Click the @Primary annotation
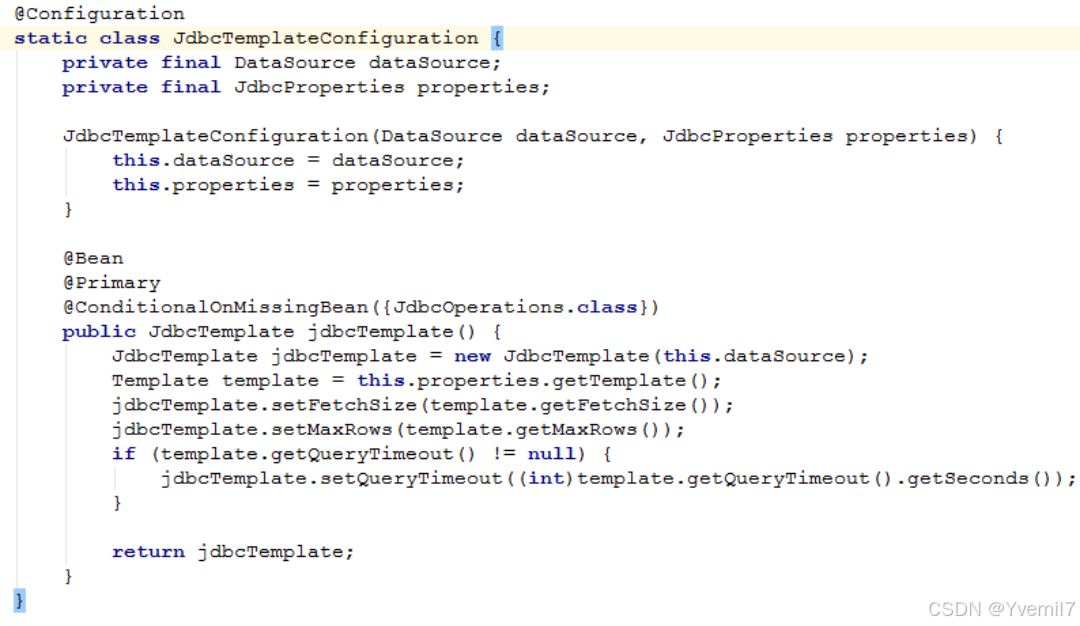The image size is (1080, 626). (x=112, y=283)
